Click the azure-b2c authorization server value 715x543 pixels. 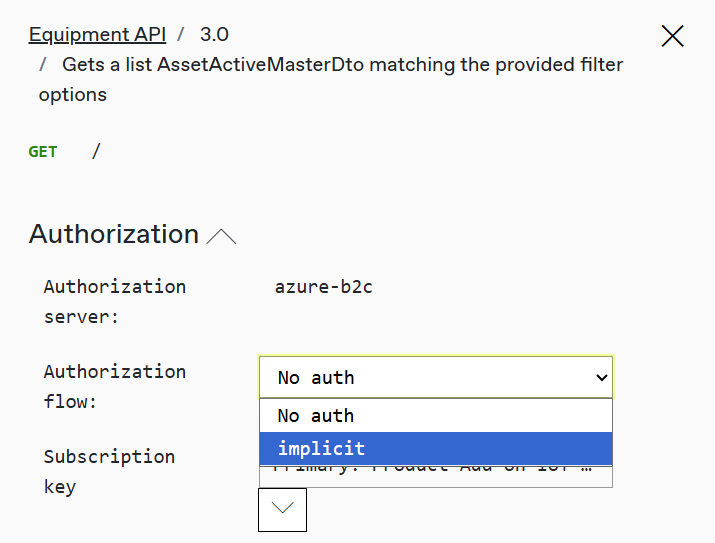(x=323, y=287)
